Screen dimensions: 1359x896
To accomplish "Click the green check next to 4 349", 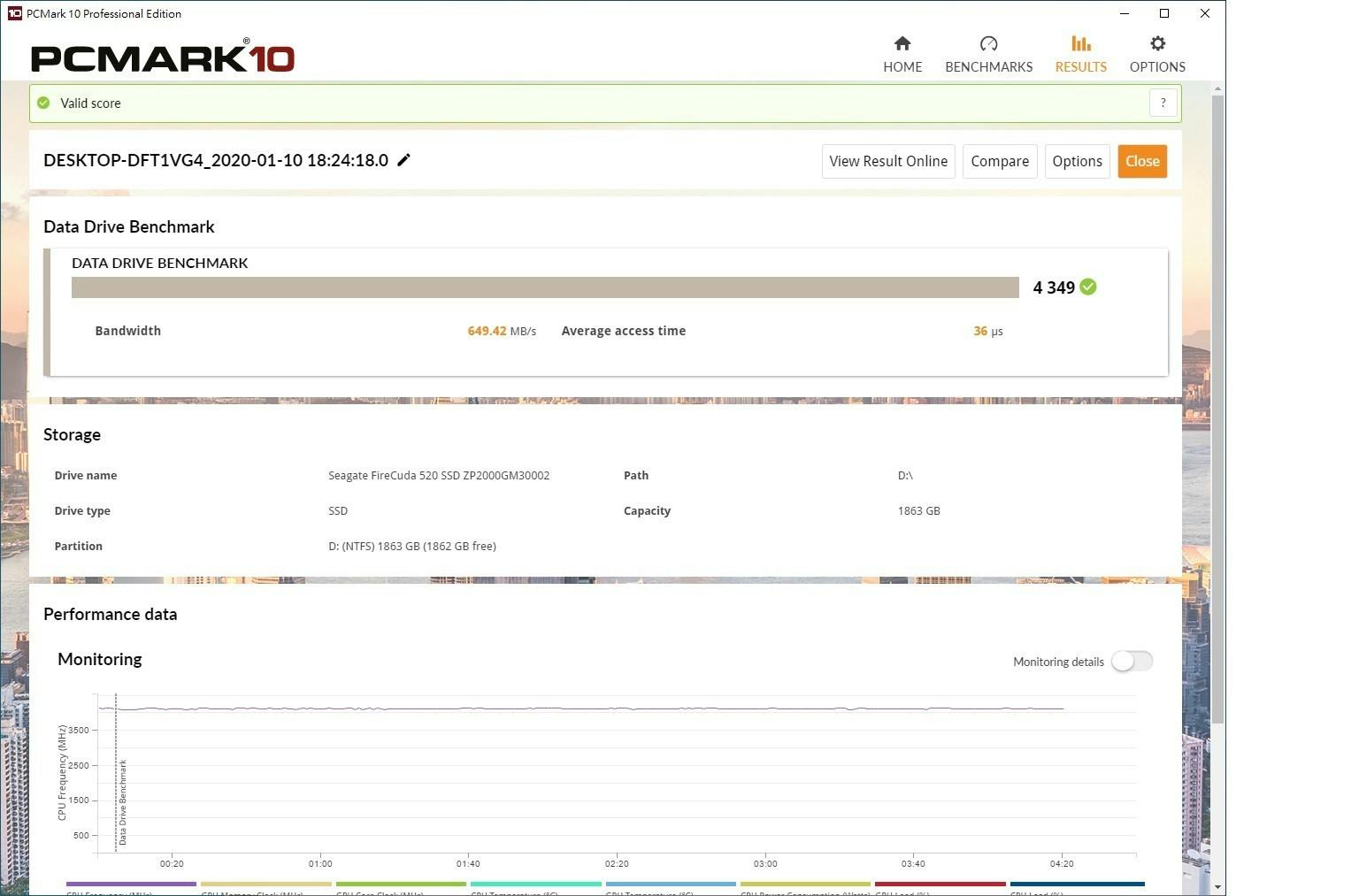I will tap(1088, 287).
